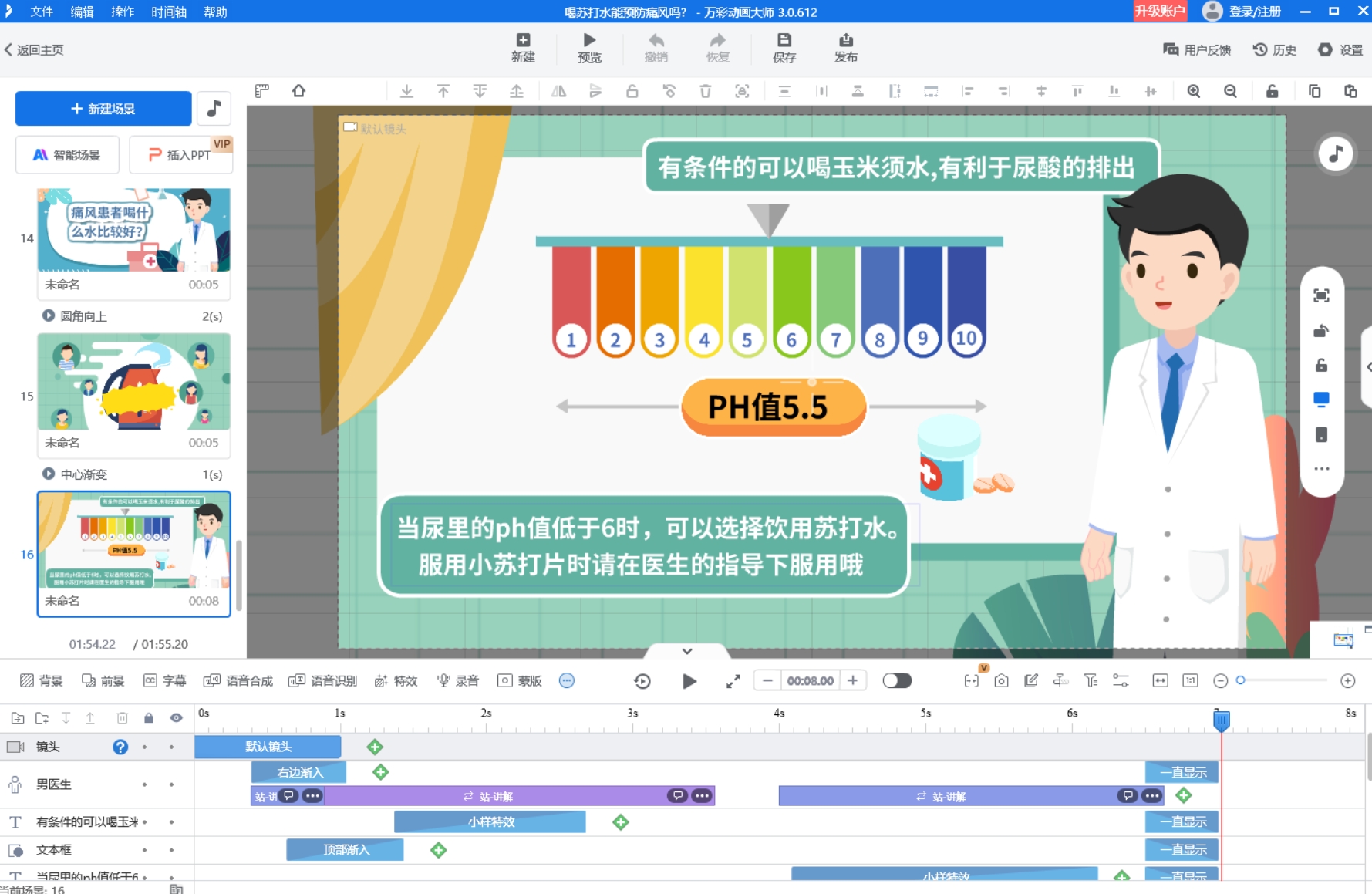The width and height of the screenshot is (1372, 894).
Task: Toggle timeline layers visibility eye icon
Action: tap(176, 718)
